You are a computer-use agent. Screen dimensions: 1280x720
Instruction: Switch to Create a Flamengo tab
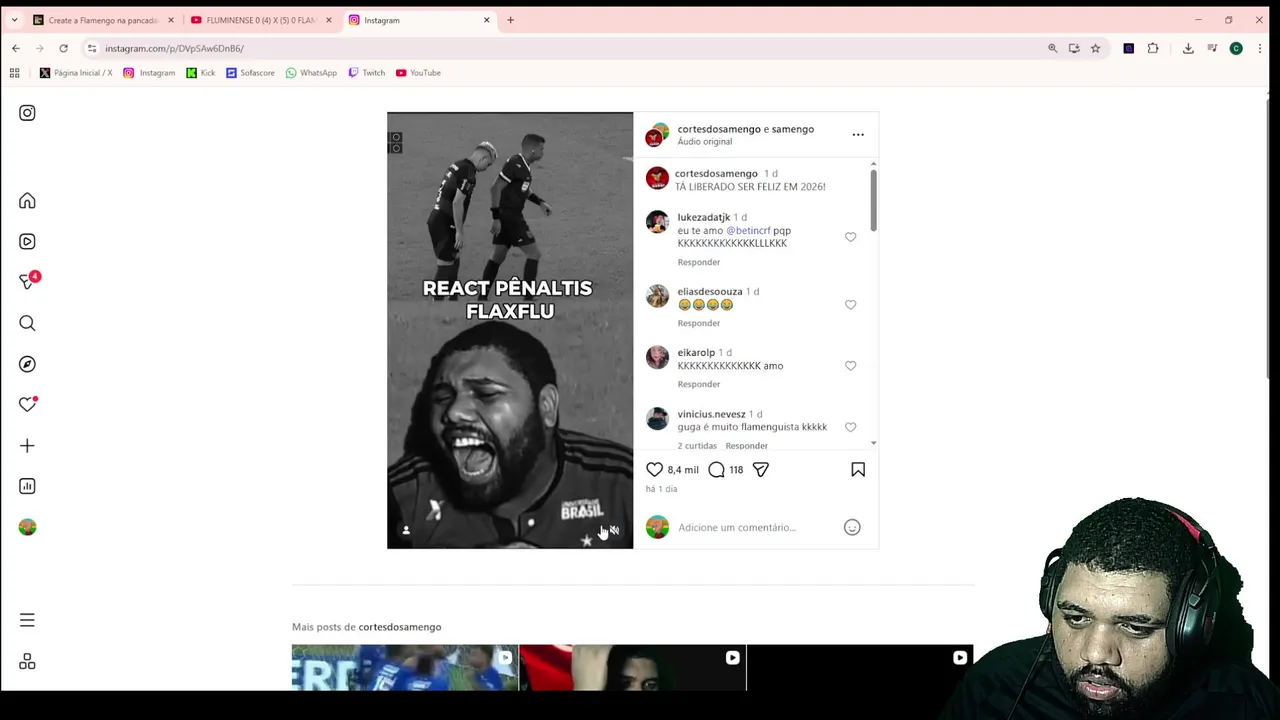pyautogui.click(x=103, y=20)
